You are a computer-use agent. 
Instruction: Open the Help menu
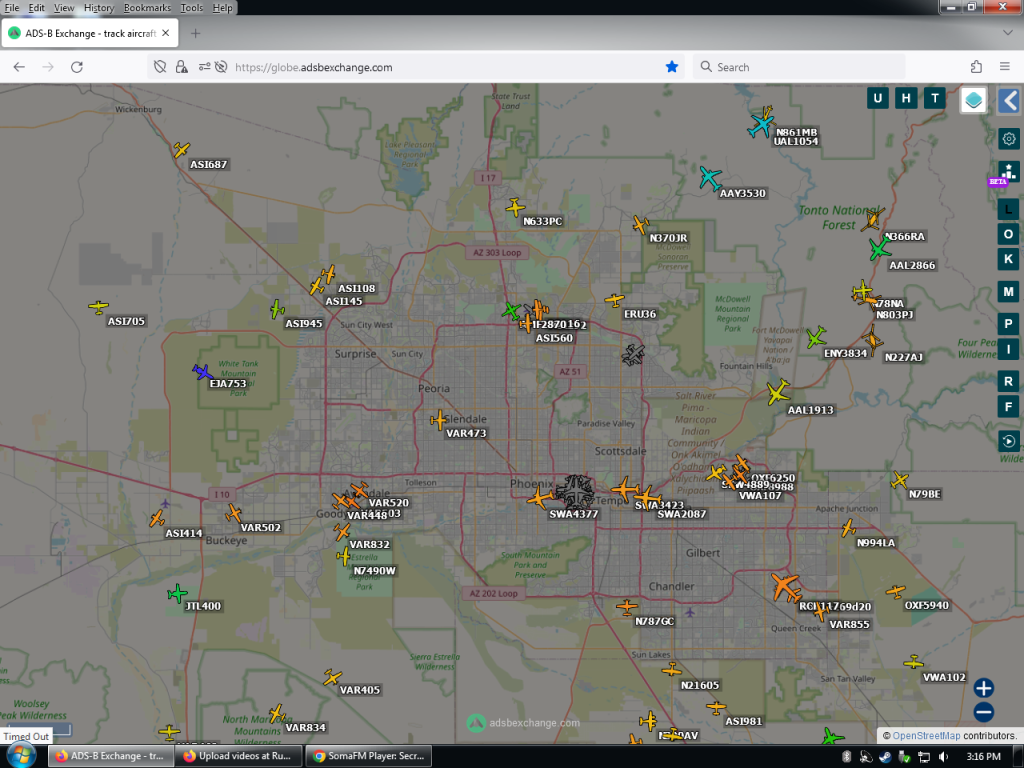click(222, 8)
